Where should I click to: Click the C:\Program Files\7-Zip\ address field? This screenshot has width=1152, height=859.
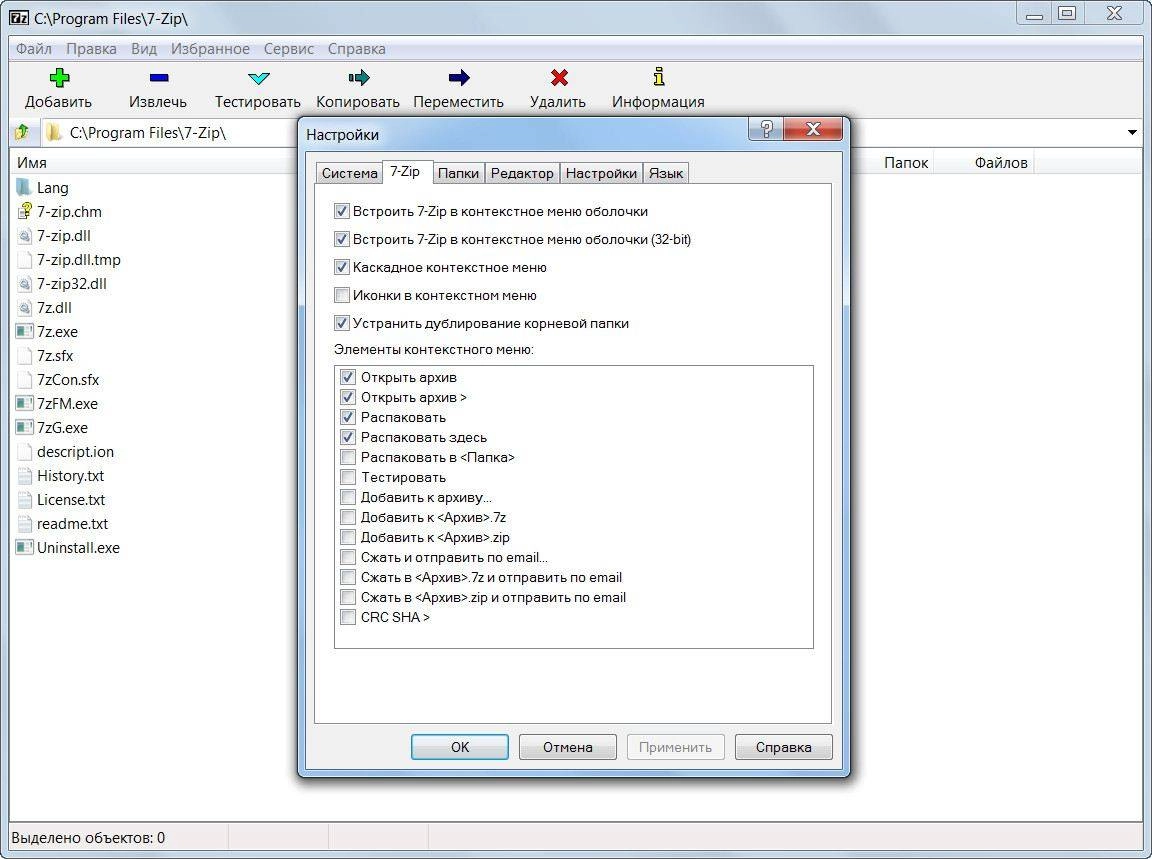coord(169,132)
